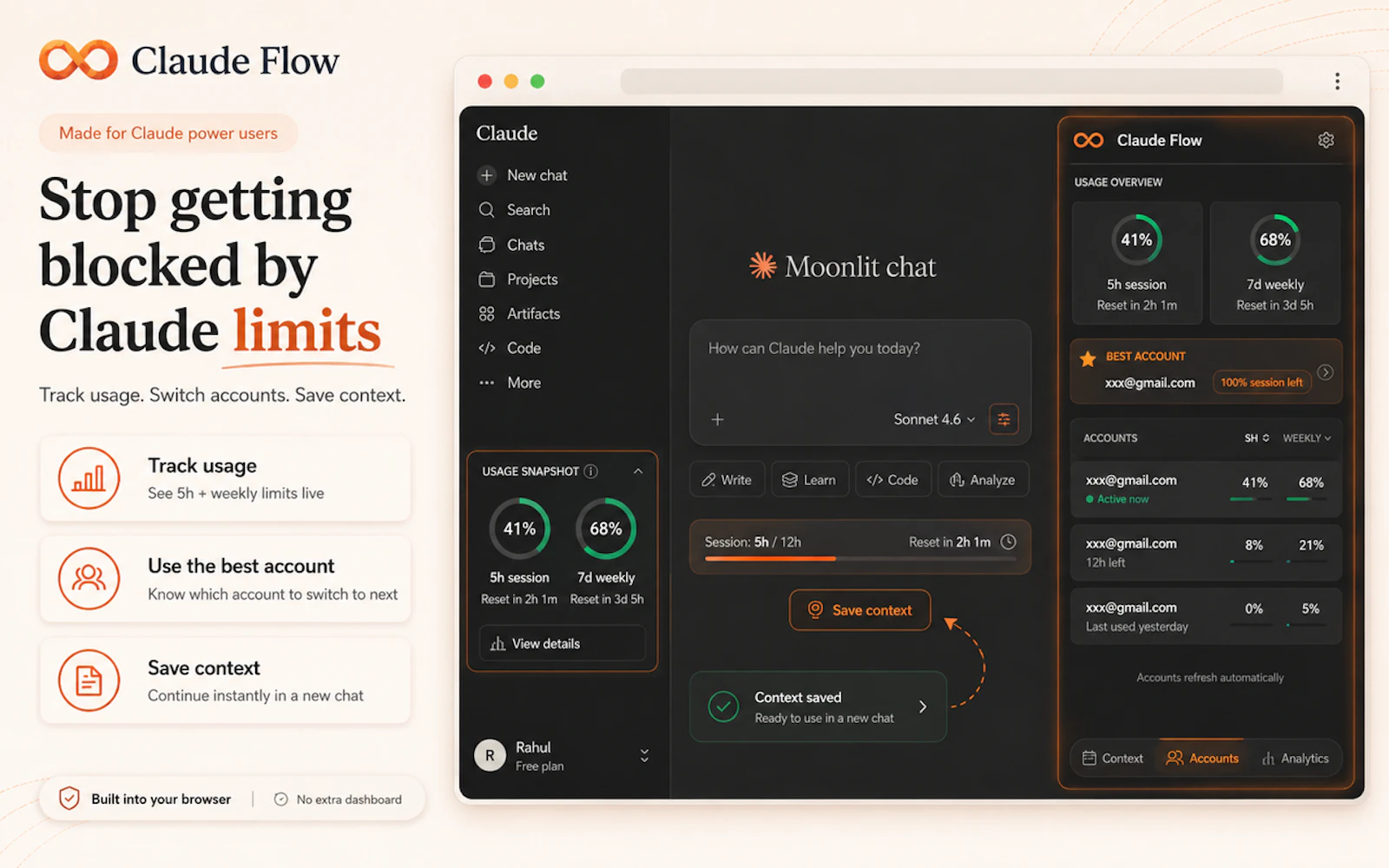The width and height of the screenshot is (1389, 868).
Task: Click the Code suggestion chip
Action: (x=892, y=480)
